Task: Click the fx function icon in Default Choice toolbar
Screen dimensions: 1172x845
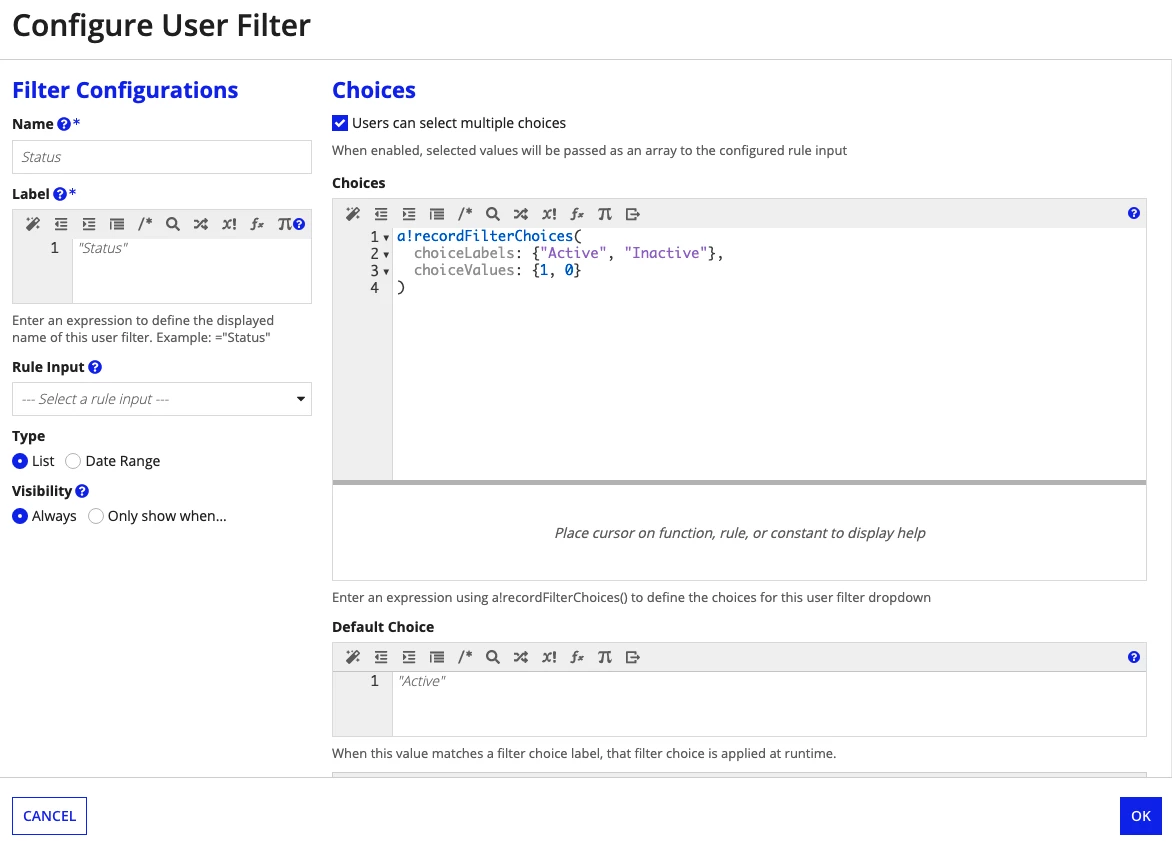Action: [577, 657]
